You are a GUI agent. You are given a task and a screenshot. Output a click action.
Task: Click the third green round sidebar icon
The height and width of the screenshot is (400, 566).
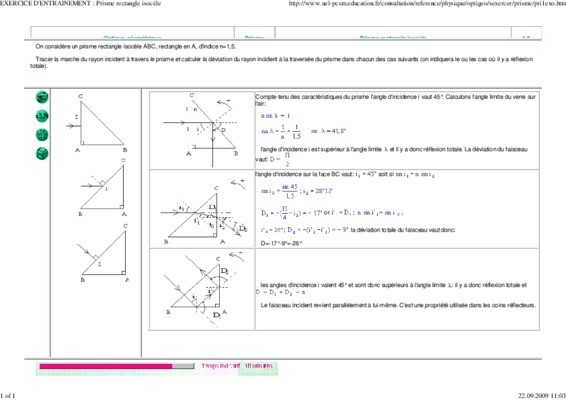point(42,135)
